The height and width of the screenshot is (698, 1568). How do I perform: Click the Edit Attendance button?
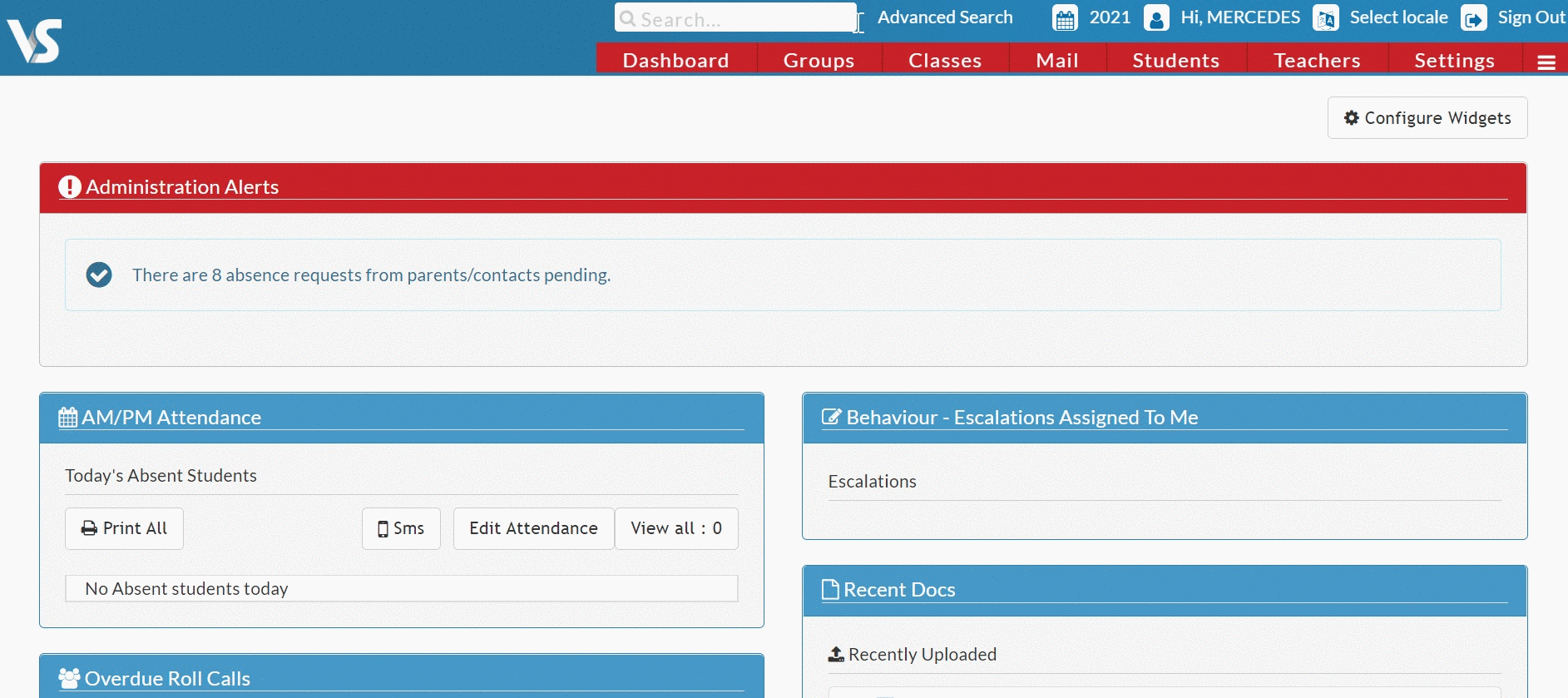tap(533, 528)
